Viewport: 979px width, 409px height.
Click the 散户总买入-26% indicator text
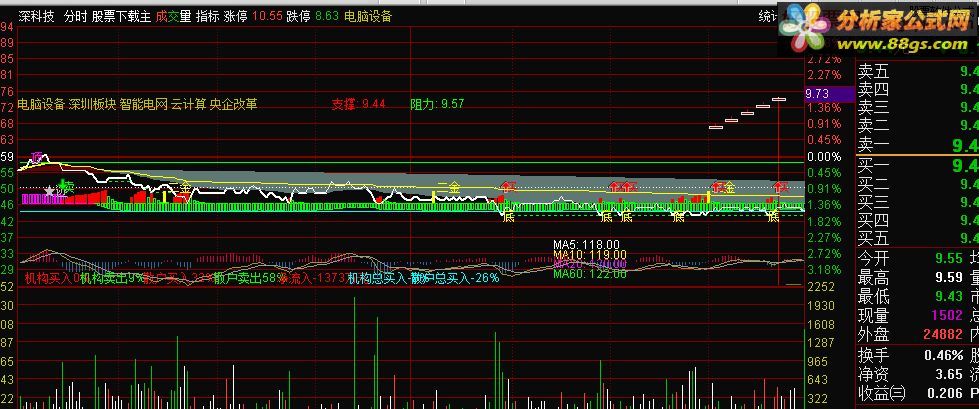coord(455,278)
